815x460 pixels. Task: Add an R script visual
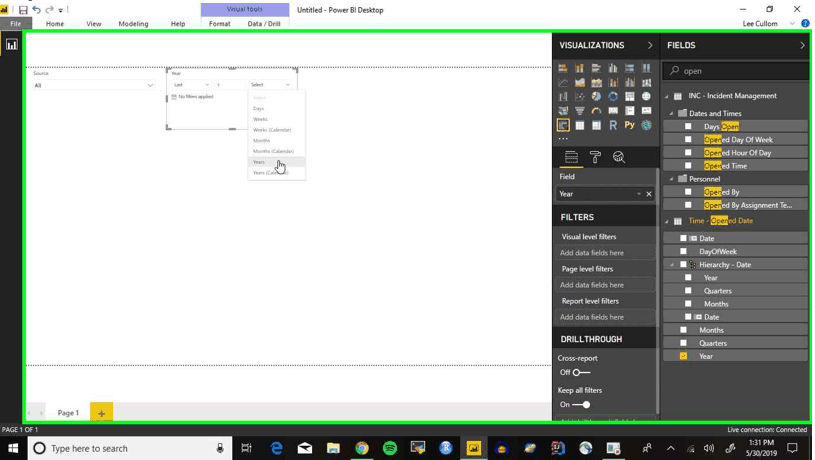click(x=613, y=125)
